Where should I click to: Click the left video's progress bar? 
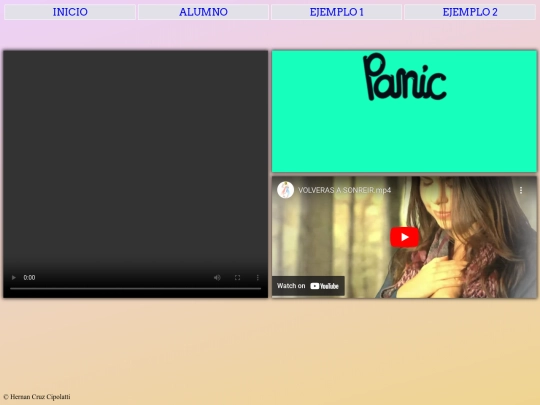[x=135, y=288]
